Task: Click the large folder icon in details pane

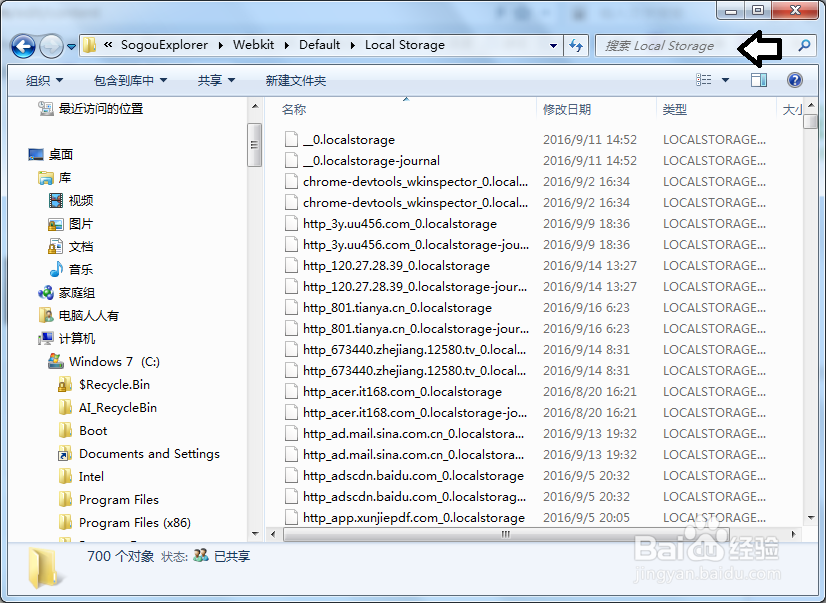Action: tap(43, 568)
